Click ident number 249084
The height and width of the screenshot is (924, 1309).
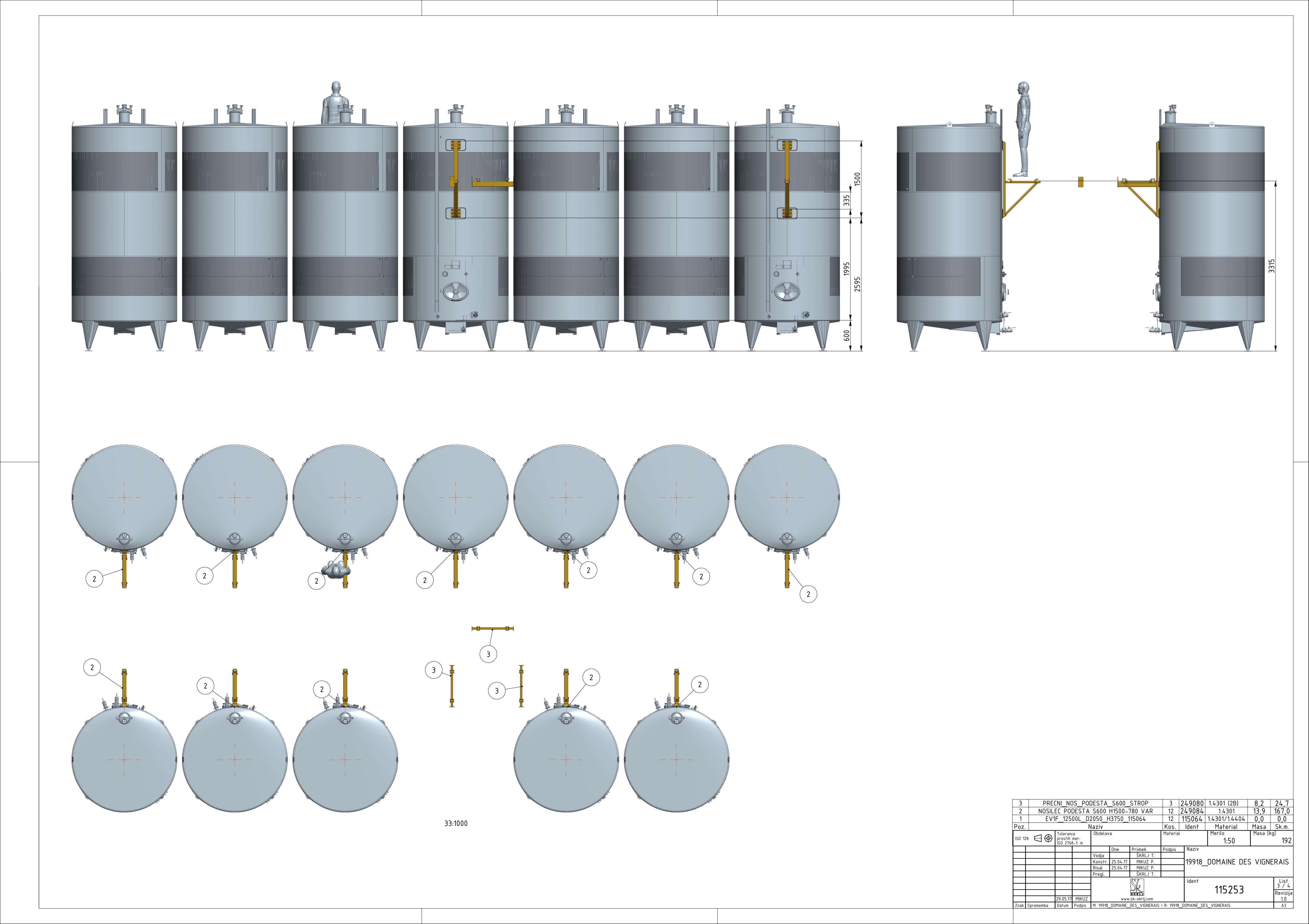click(1192, 811)
